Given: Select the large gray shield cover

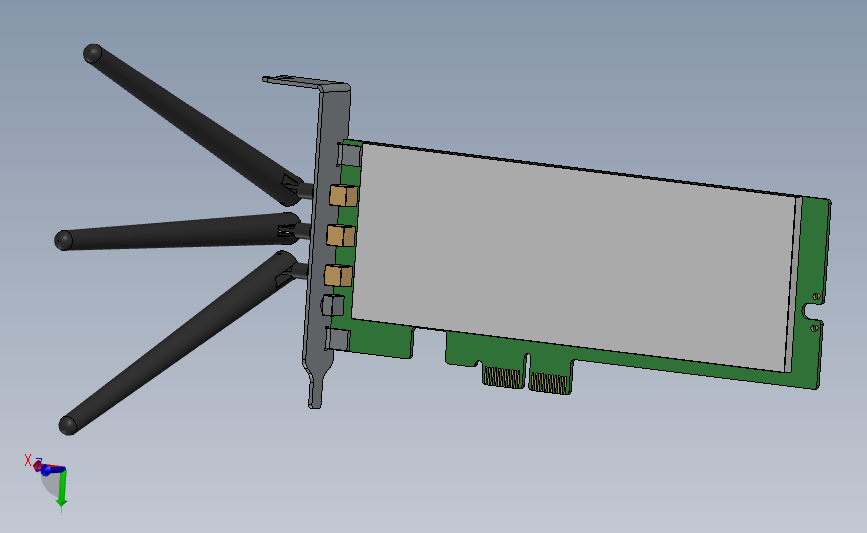Looking at the screenshot, I should 575,257.
